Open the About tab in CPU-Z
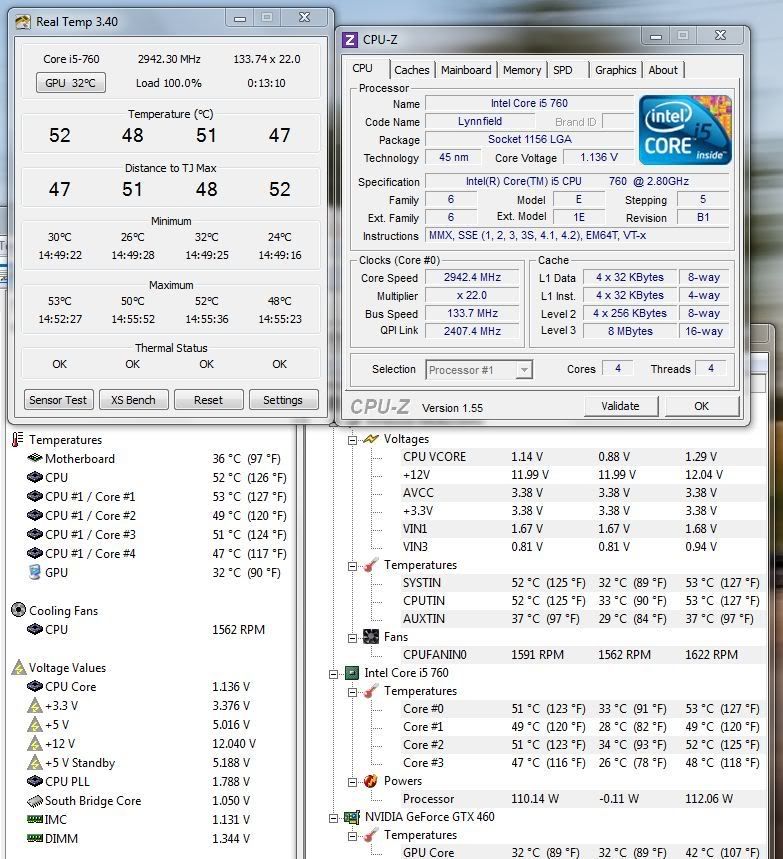The width and height of the screenshot is (783, 859). 663,70
